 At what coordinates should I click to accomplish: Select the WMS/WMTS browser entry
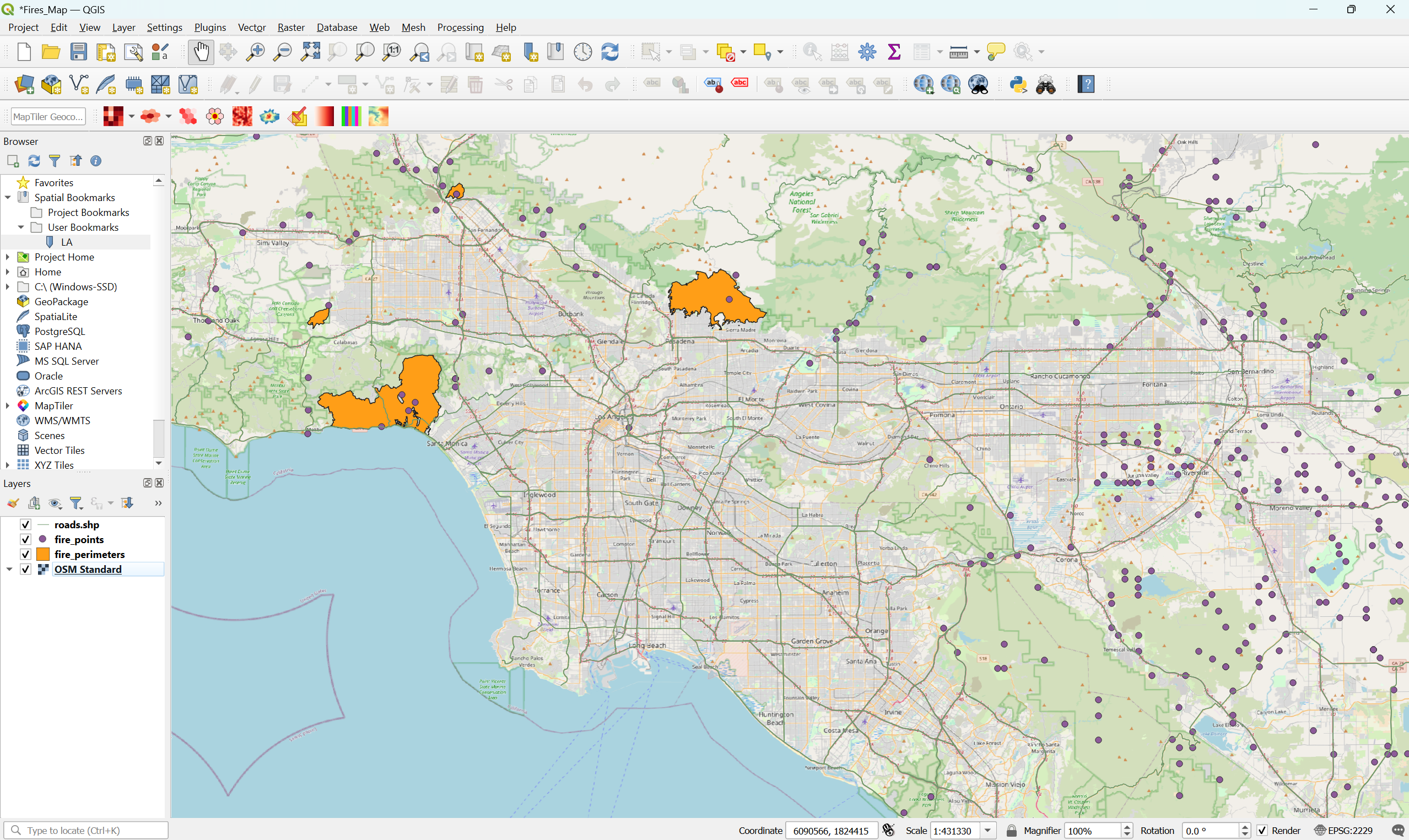(x=62, y=421)
